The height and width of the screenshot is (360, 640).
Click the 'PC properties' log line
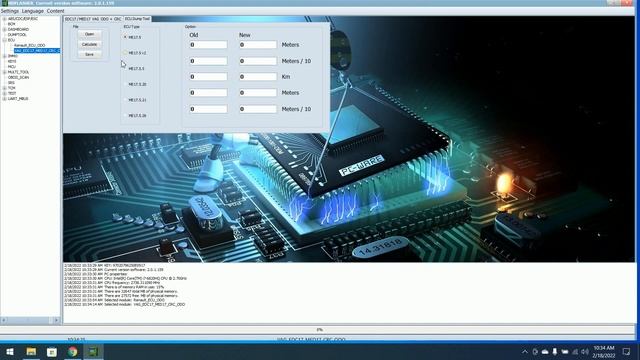click(96, 274)
